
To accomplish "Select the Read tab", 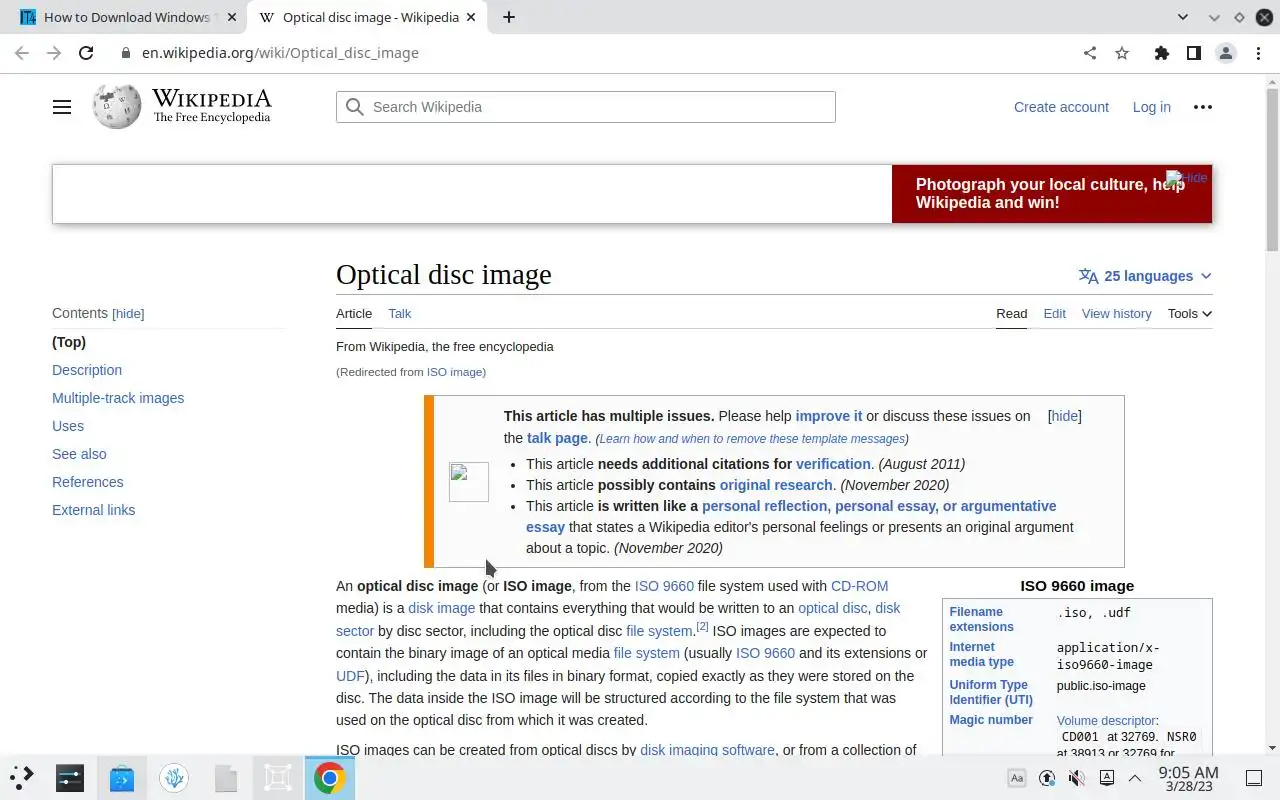I will tap(1011, 313).
